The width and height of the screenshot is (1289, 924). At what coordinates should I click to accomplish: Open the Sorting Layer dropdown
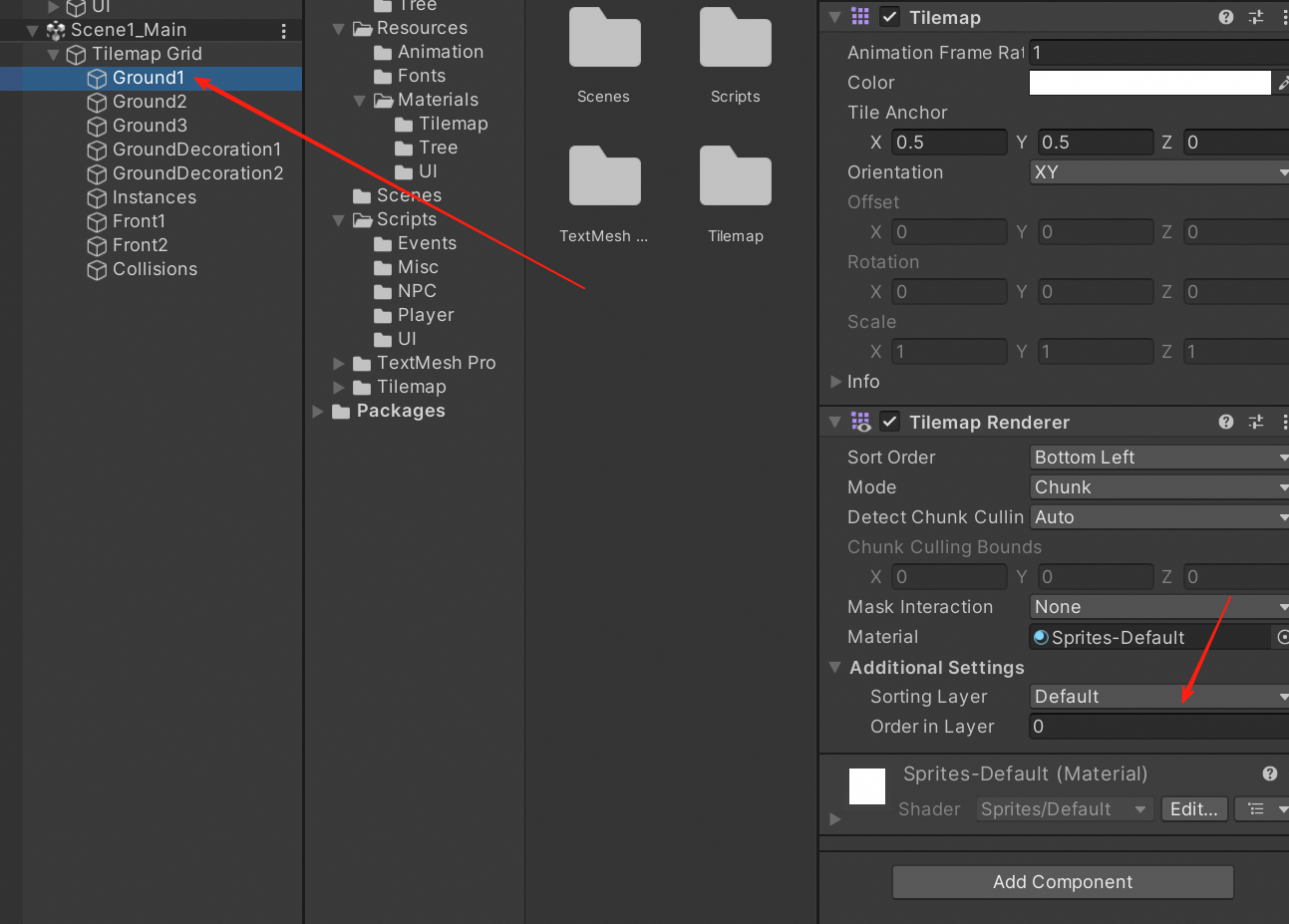(x=1158, y=696)
